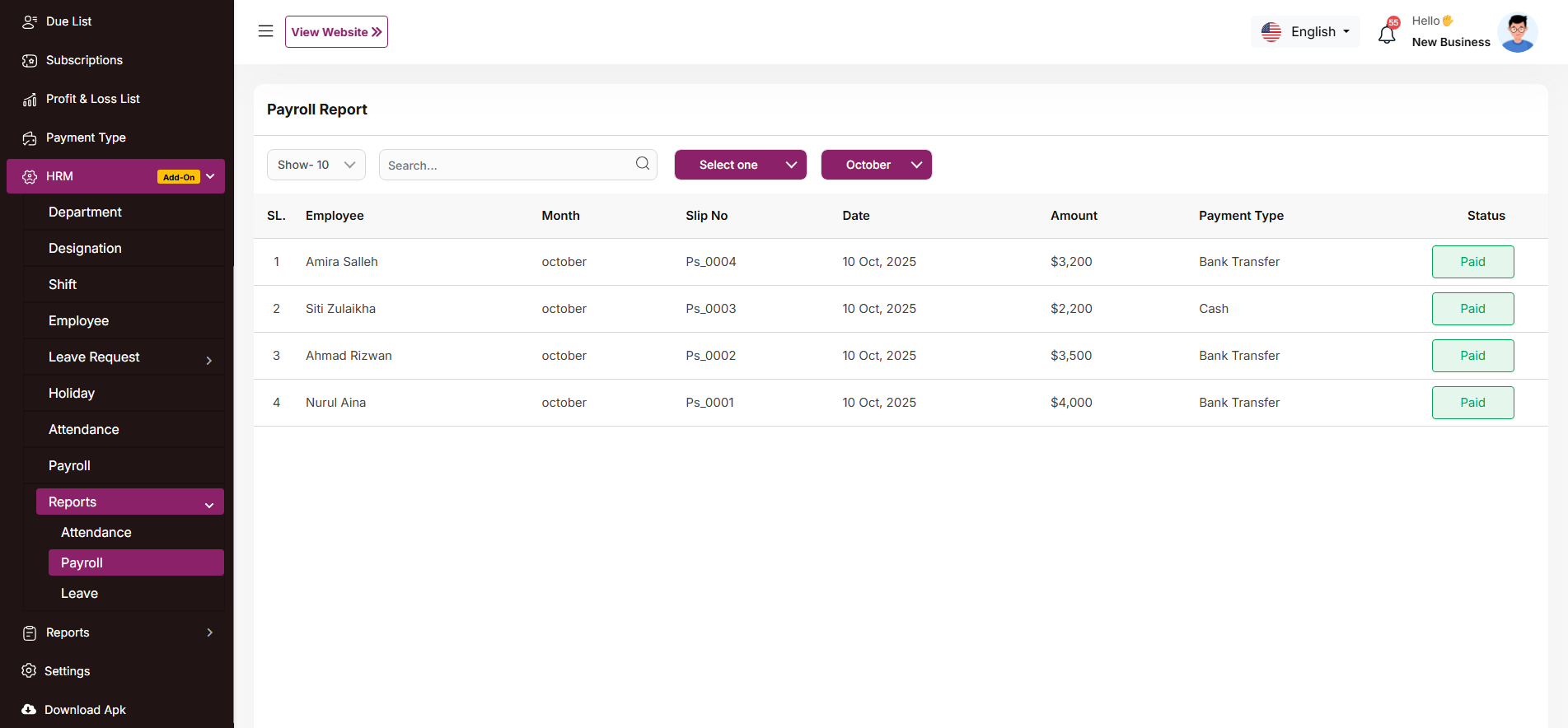The width and height of the screenshot is (1568, 728).
Task: Click the Download Apk cloud icon
Action: (29, 710)
